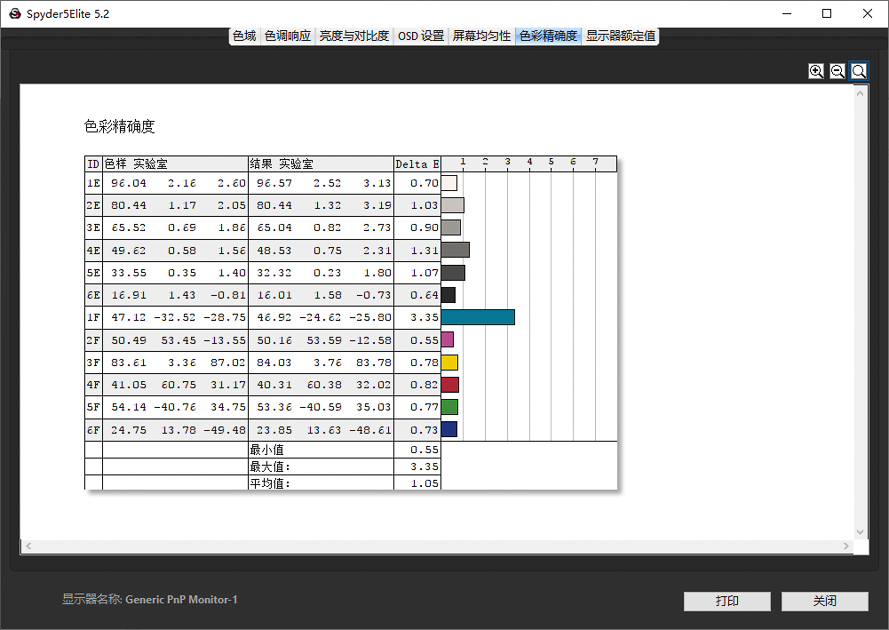Select the 亮度与对比度 tab
This screenshot has height=630, width=889.
[x=352, y=35]
